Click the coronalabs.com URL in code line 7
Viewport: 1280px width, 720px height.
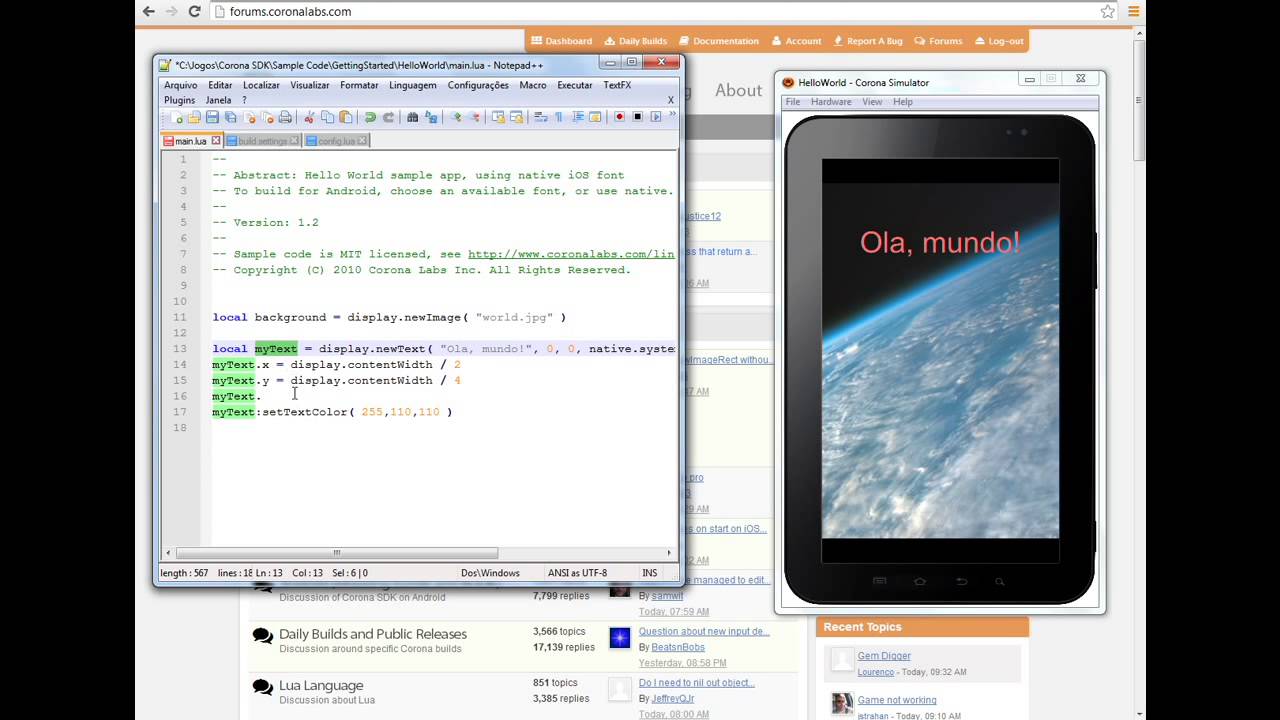(571, 254)
